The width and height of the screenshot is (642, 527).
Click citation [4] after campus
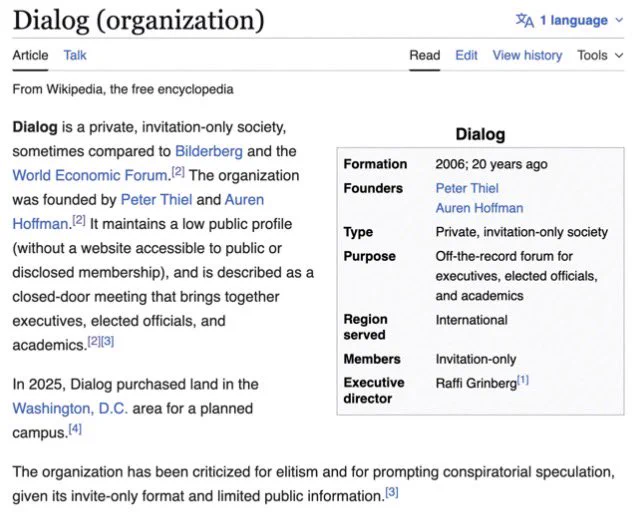click(75, 429)
